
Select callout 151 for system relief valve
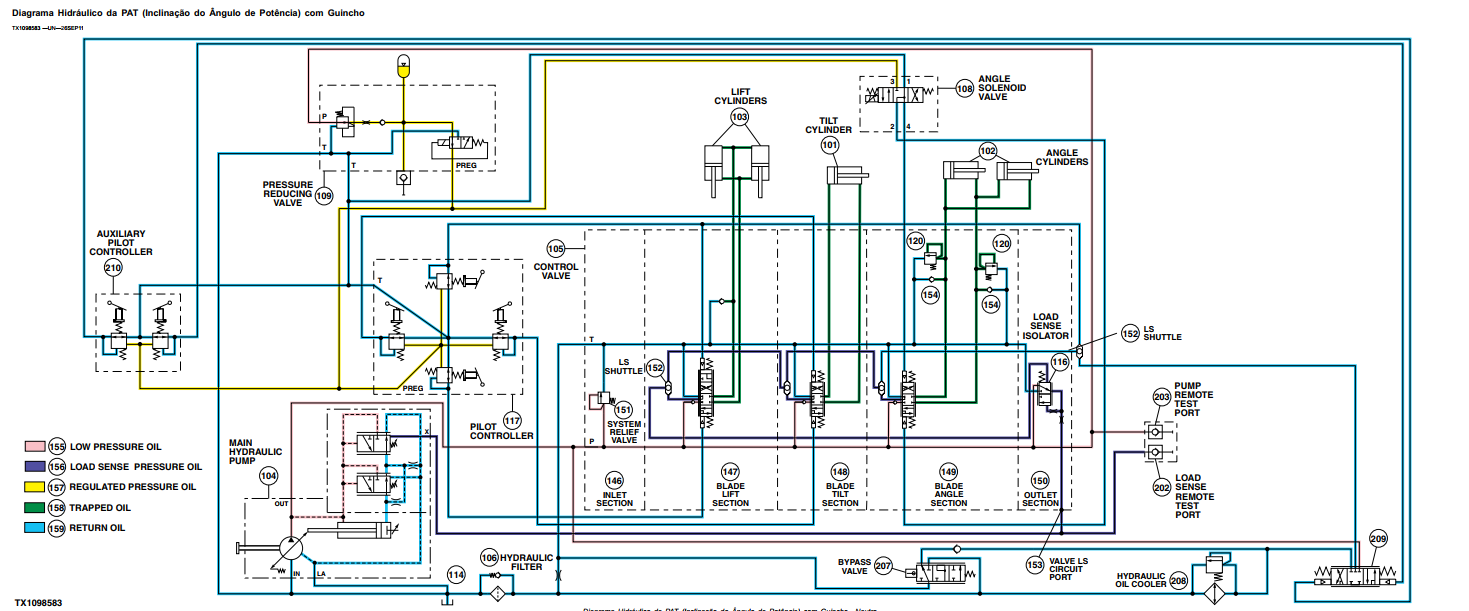pyautogui.click(x=623, y=409)
